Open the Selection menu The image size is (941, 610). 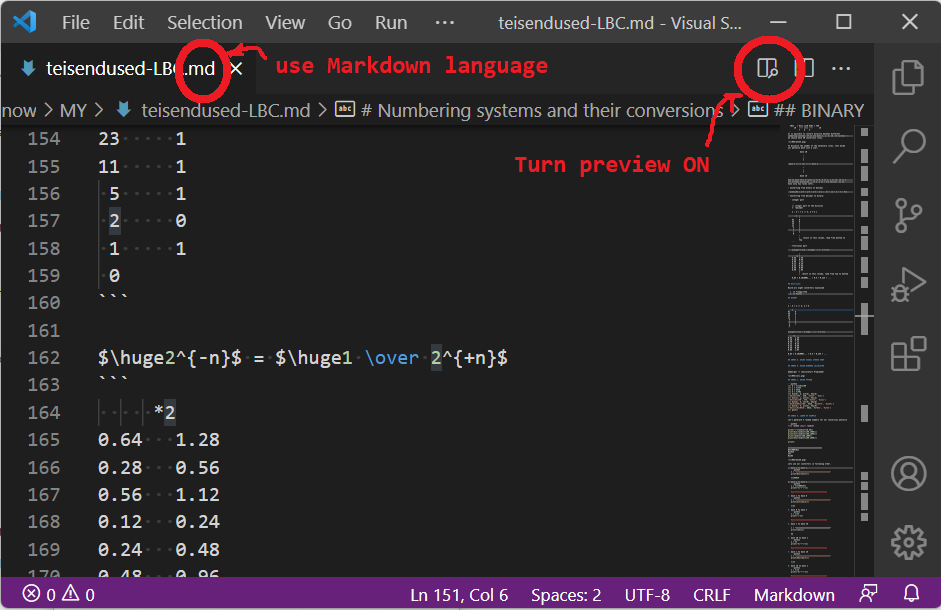[205, 23]
